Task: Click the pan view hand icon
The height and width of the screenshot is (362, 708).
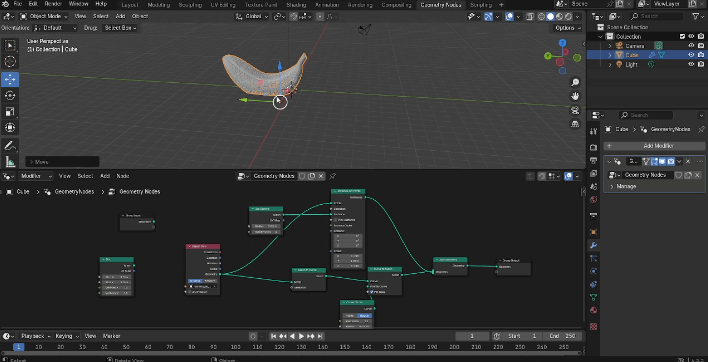Action: 575,96
